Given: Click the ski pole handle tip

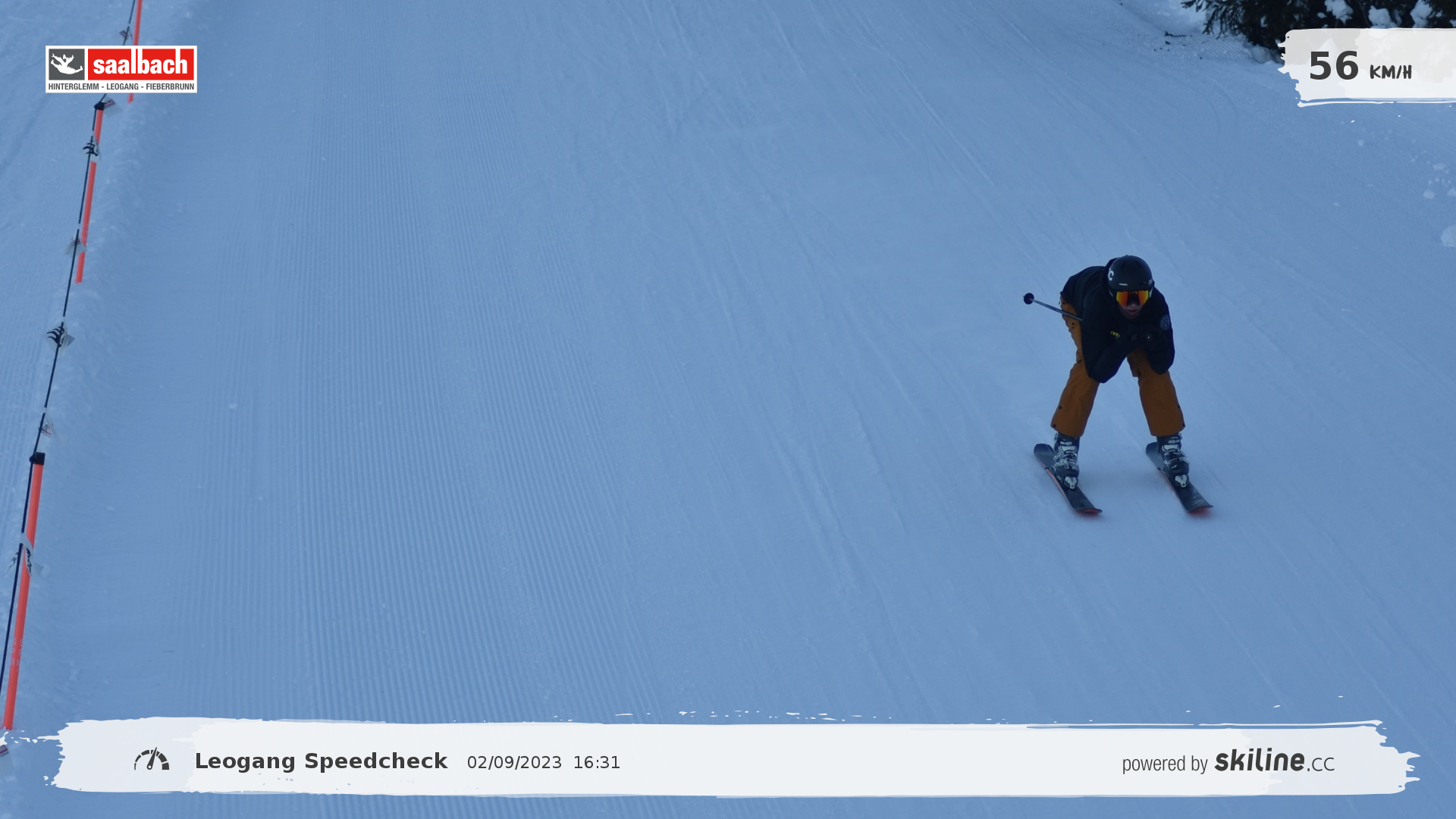Looking at the screenshot, I should 1028,299.
